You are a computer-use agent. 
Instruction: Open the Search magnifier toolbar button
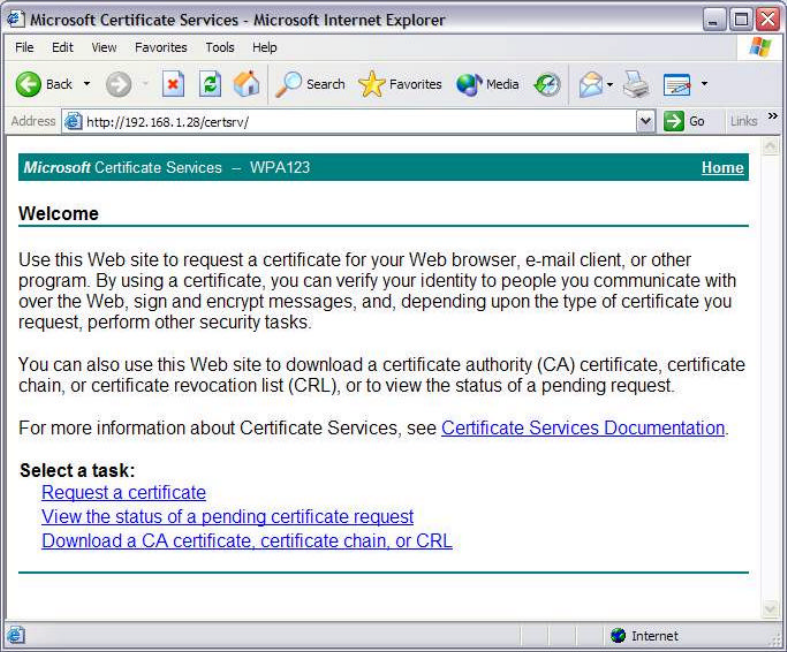(x=311, y=84)
